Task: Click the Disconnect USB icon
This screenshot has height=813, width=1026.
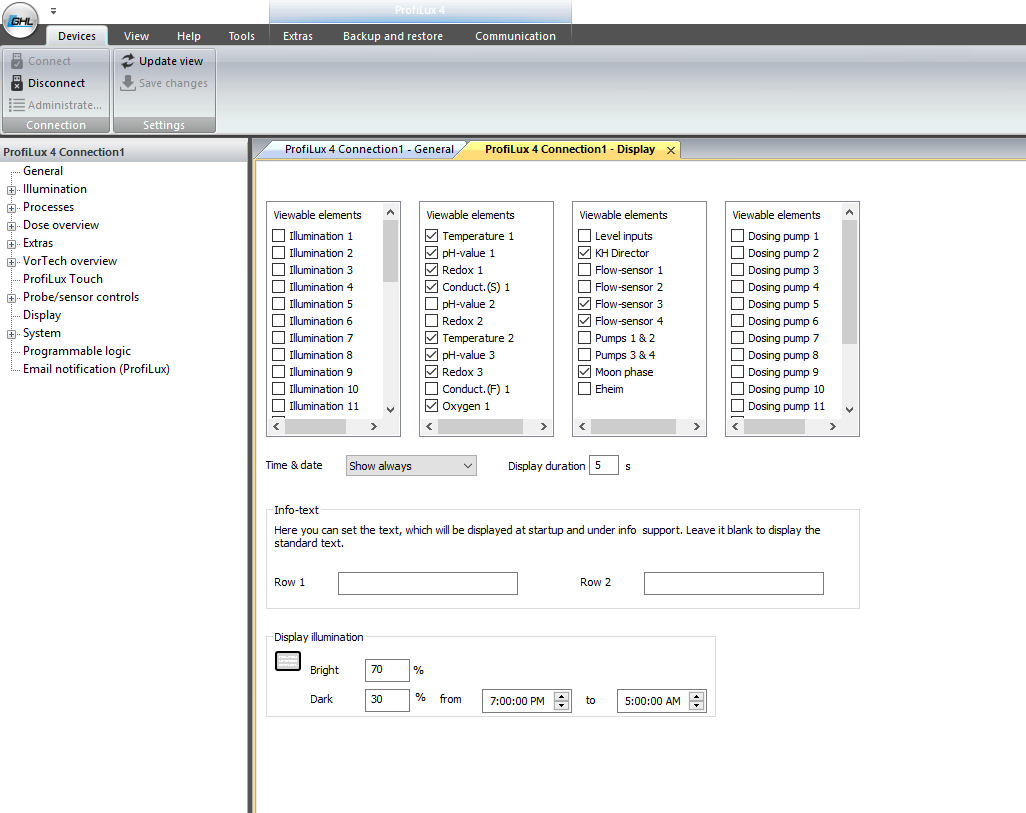Action: click(17, 83)
